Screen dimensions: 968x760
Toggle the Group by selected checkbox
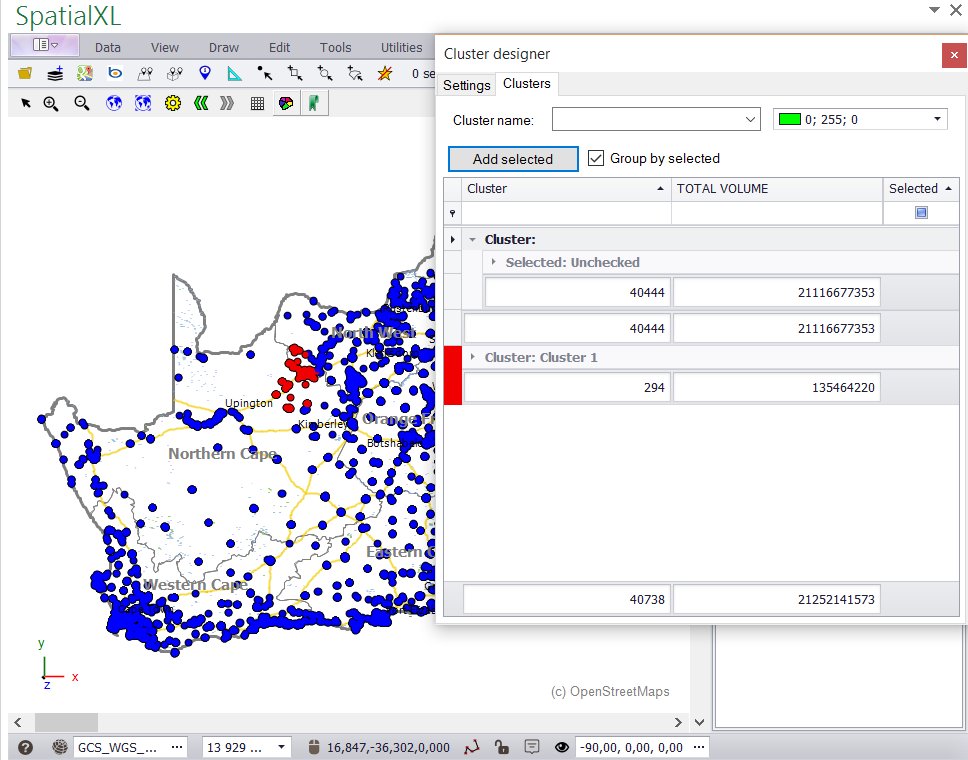coord(597,158)
